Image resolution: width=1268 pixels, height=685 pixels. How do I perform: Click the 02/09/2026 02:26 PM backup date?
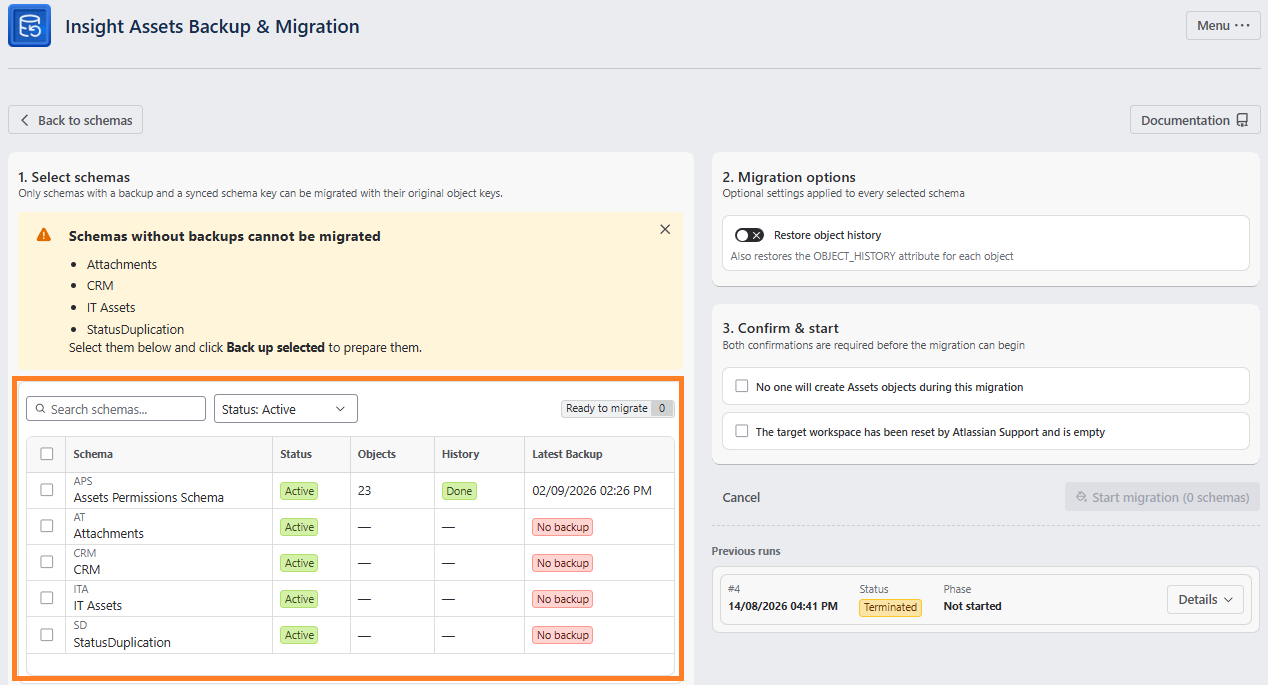tap(592, 491)
